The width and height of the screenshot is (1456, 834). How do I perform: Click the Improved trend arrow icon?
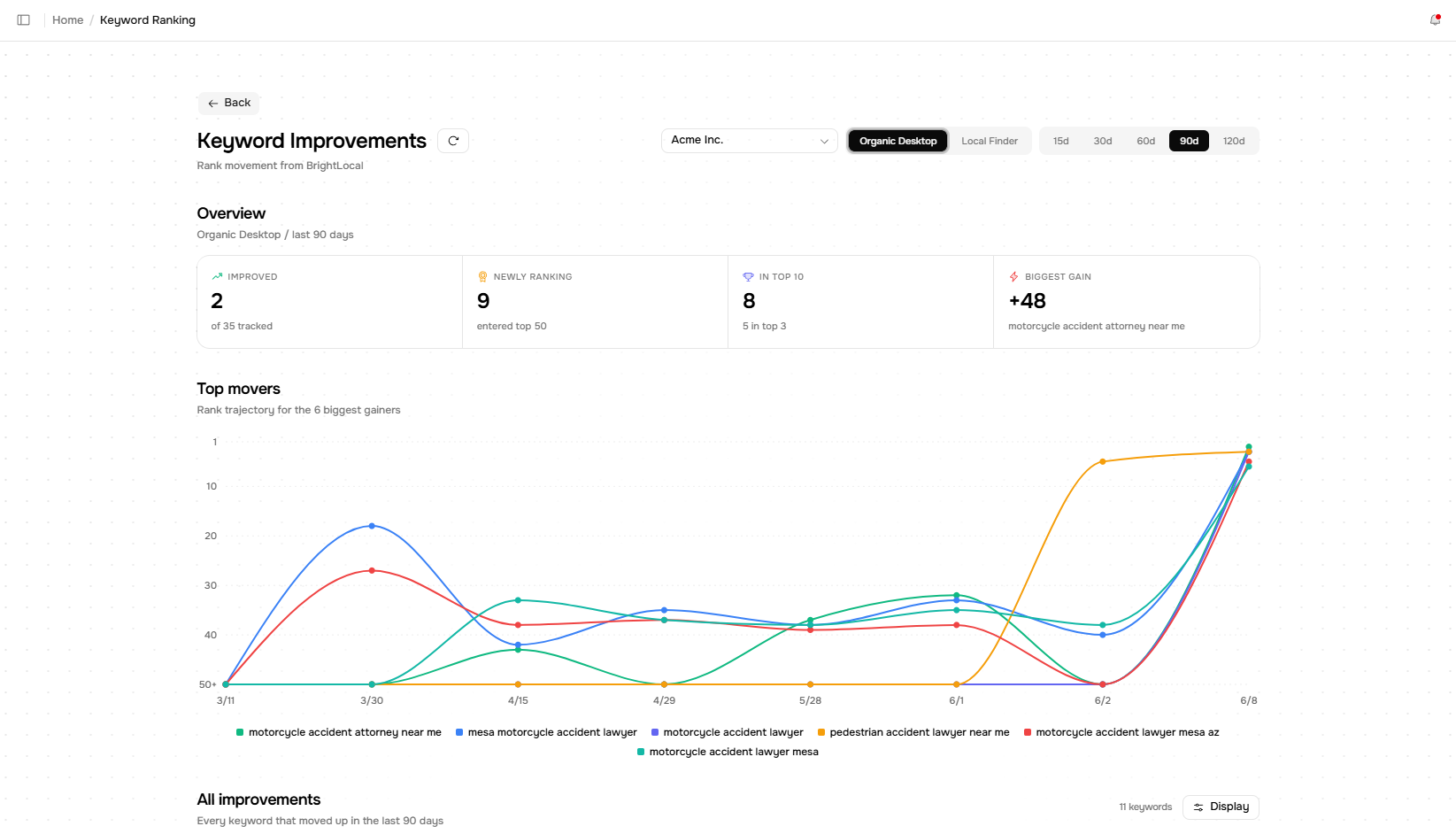[x=217, y=276]
